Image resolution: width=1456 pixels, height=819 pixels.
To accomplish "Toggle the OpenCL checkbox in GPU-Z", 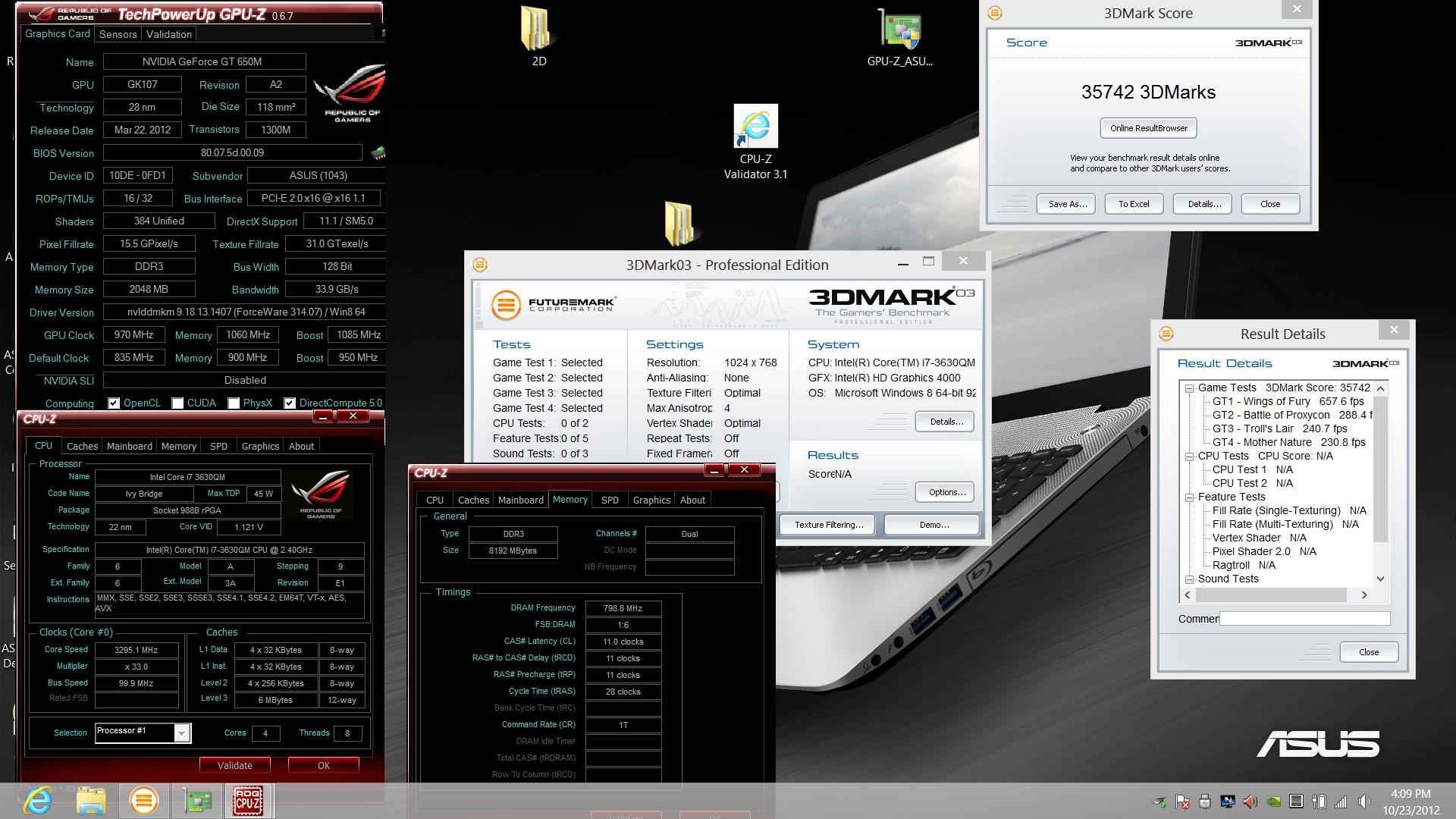I will (114, 403).
